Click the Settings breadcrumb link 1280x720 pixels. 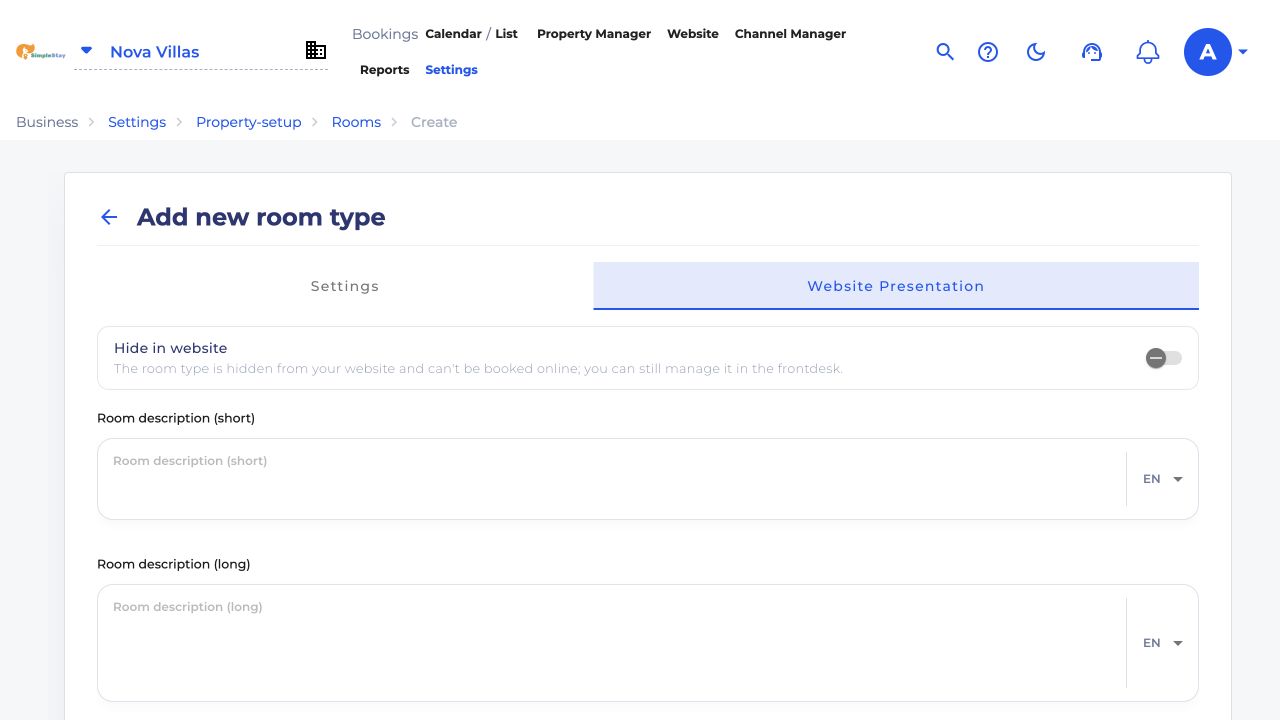click(137, 122)
